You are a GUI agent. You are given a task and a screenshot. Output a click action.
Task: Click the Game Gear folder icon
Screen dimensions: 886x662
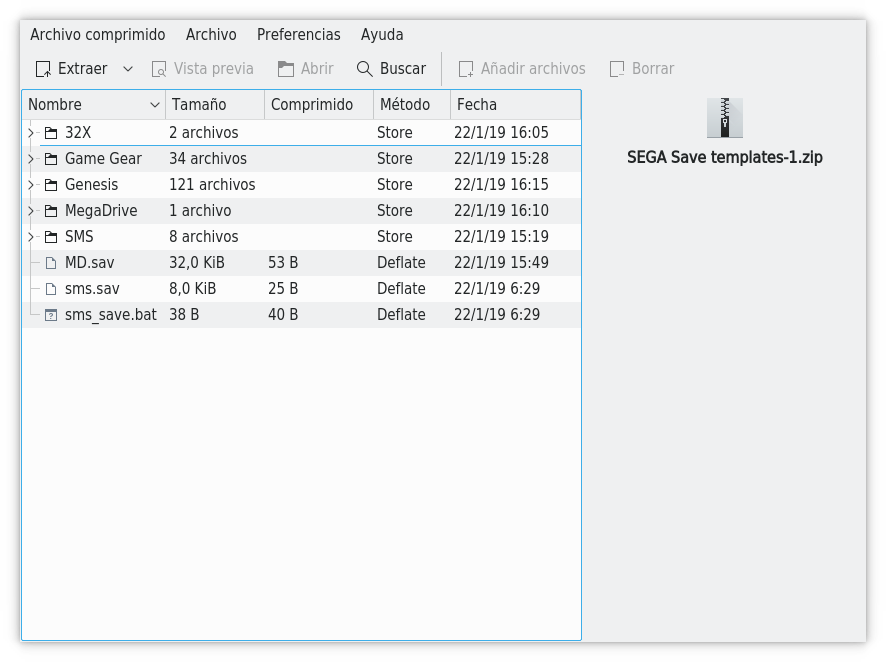coord(51,159)
